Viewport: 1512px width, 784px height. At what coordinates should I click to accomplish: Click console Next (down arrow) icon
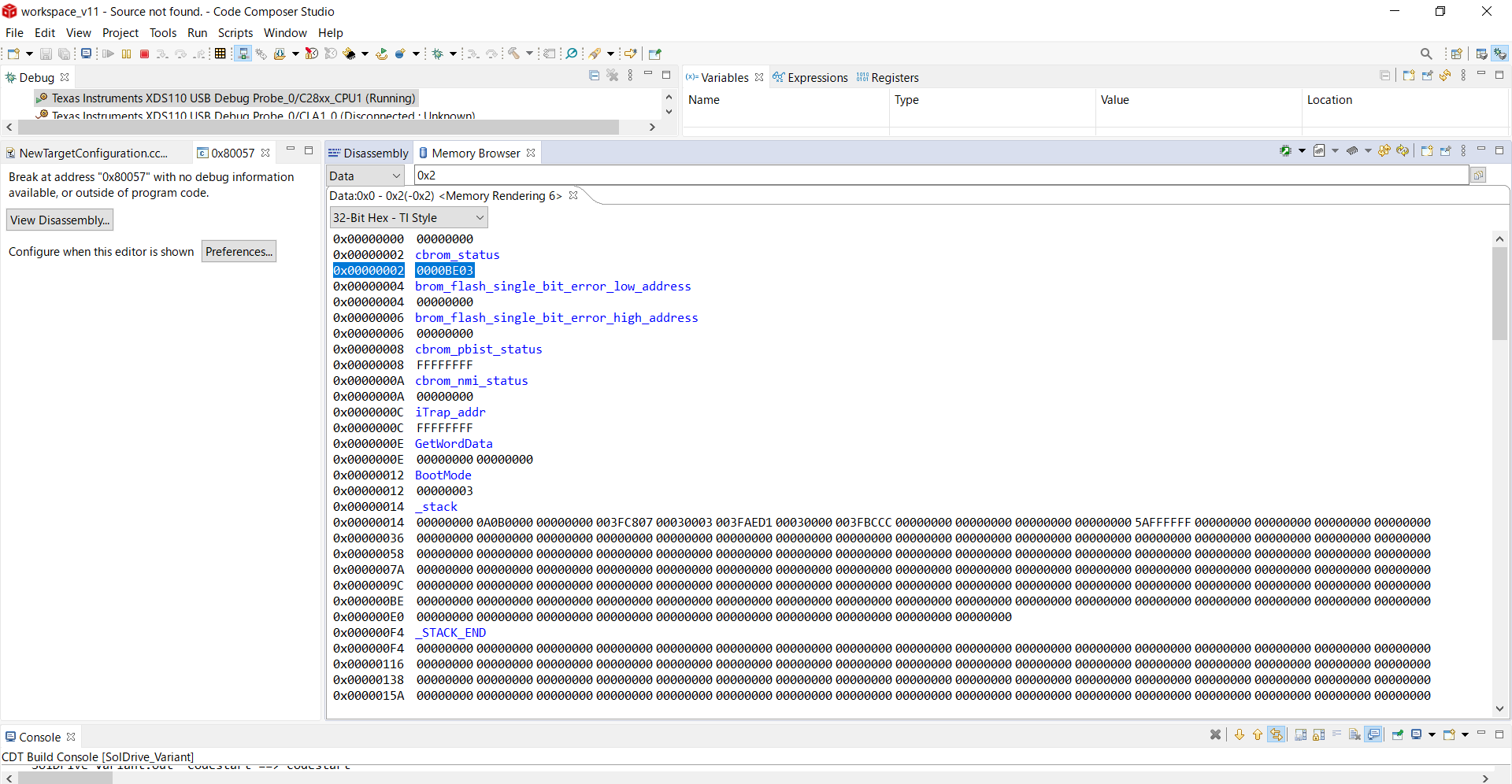point(1240,734)
